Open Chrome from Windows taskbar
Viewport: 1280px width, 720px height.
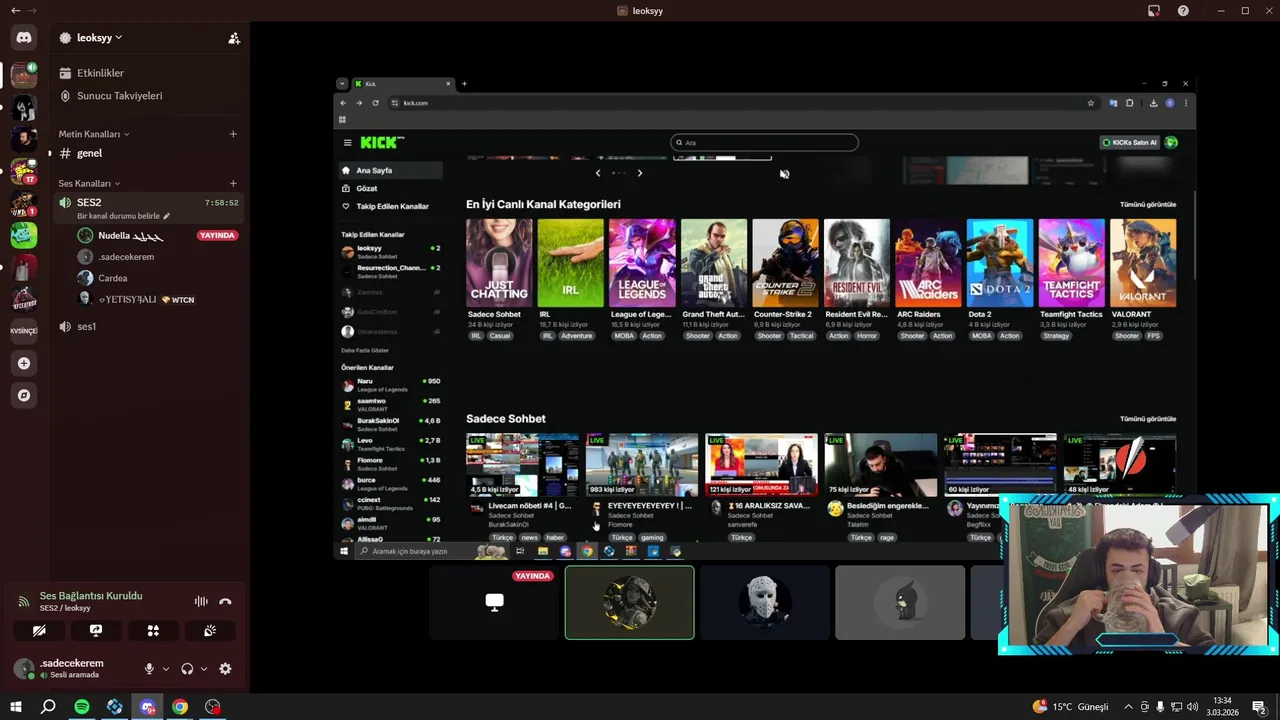point(180,707)
